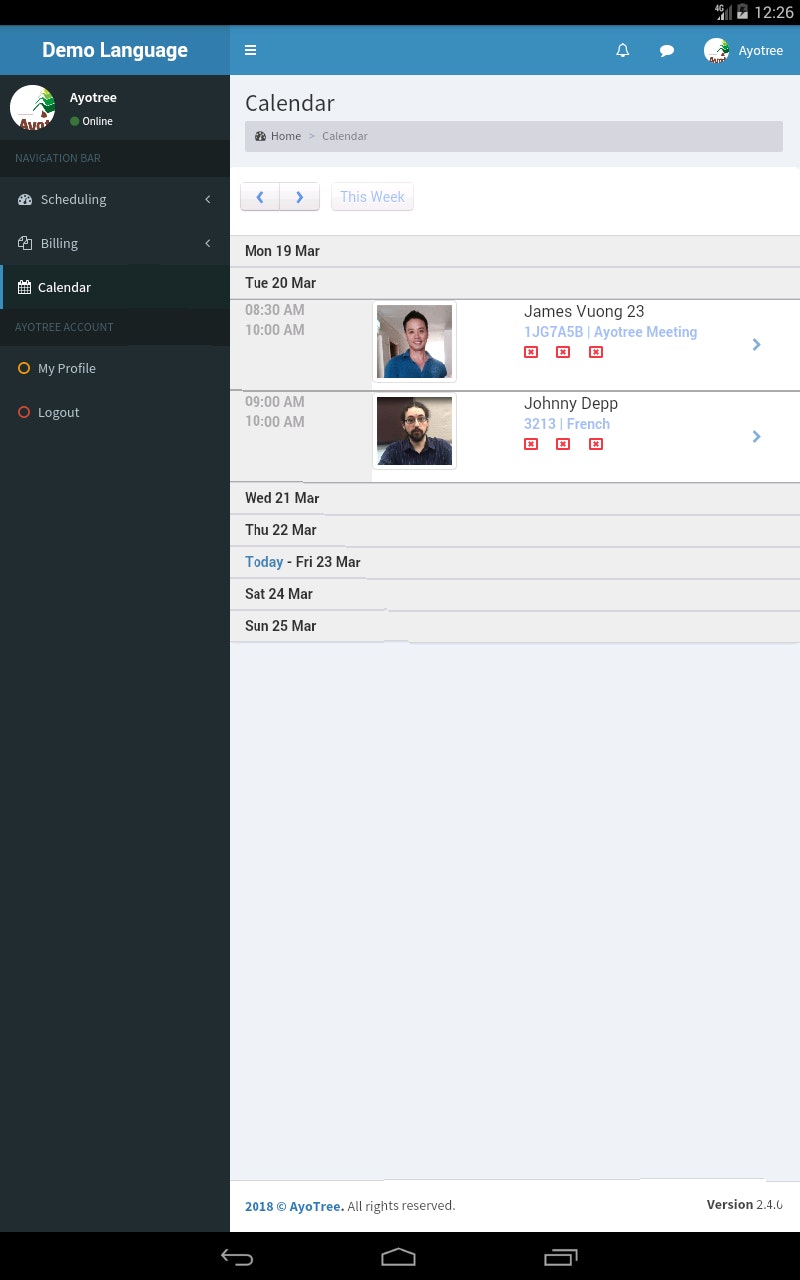Click the sidebar Ayotree profile avatar
Viewport: 800px width, 1280px height.
tap(33, 108)
